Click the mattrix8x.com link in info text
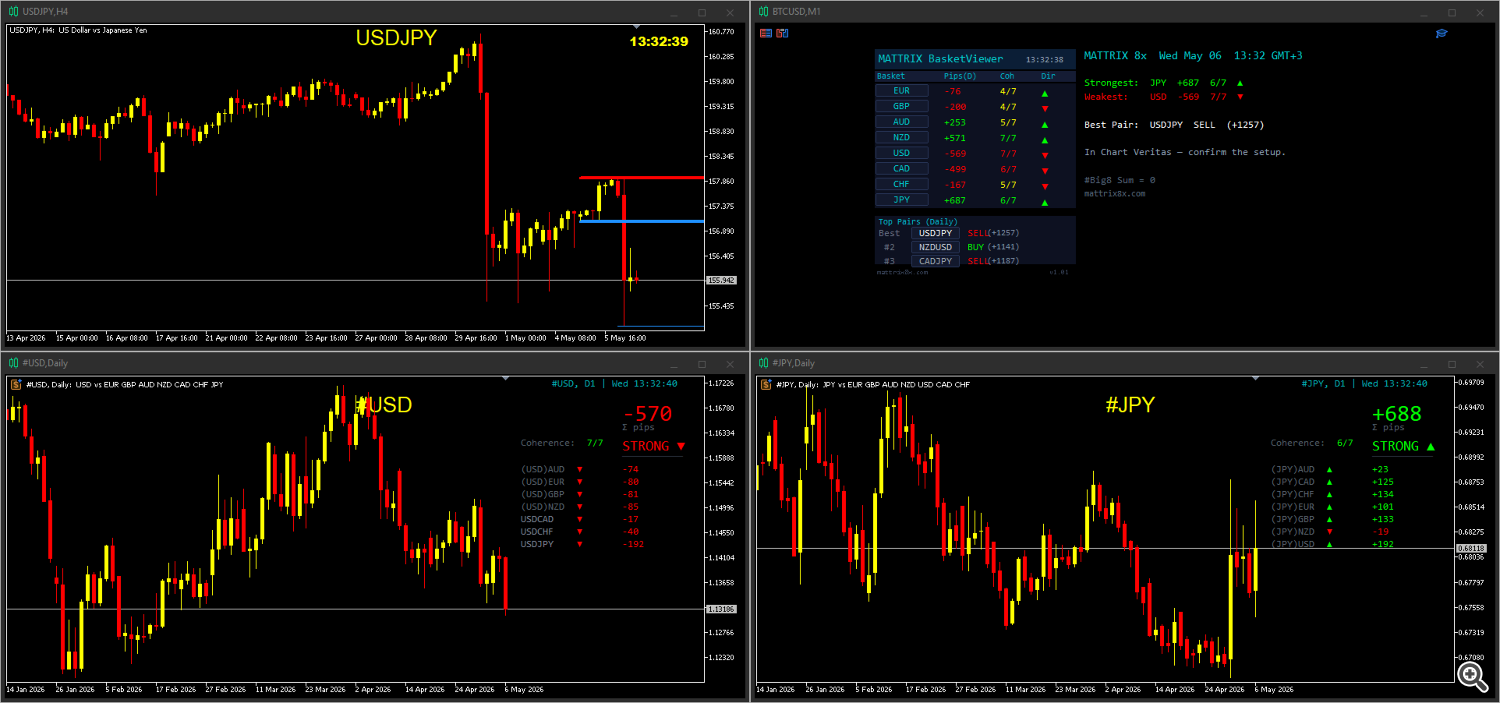The width and height of the screenshot is (1500, 703). [1115, 193]
